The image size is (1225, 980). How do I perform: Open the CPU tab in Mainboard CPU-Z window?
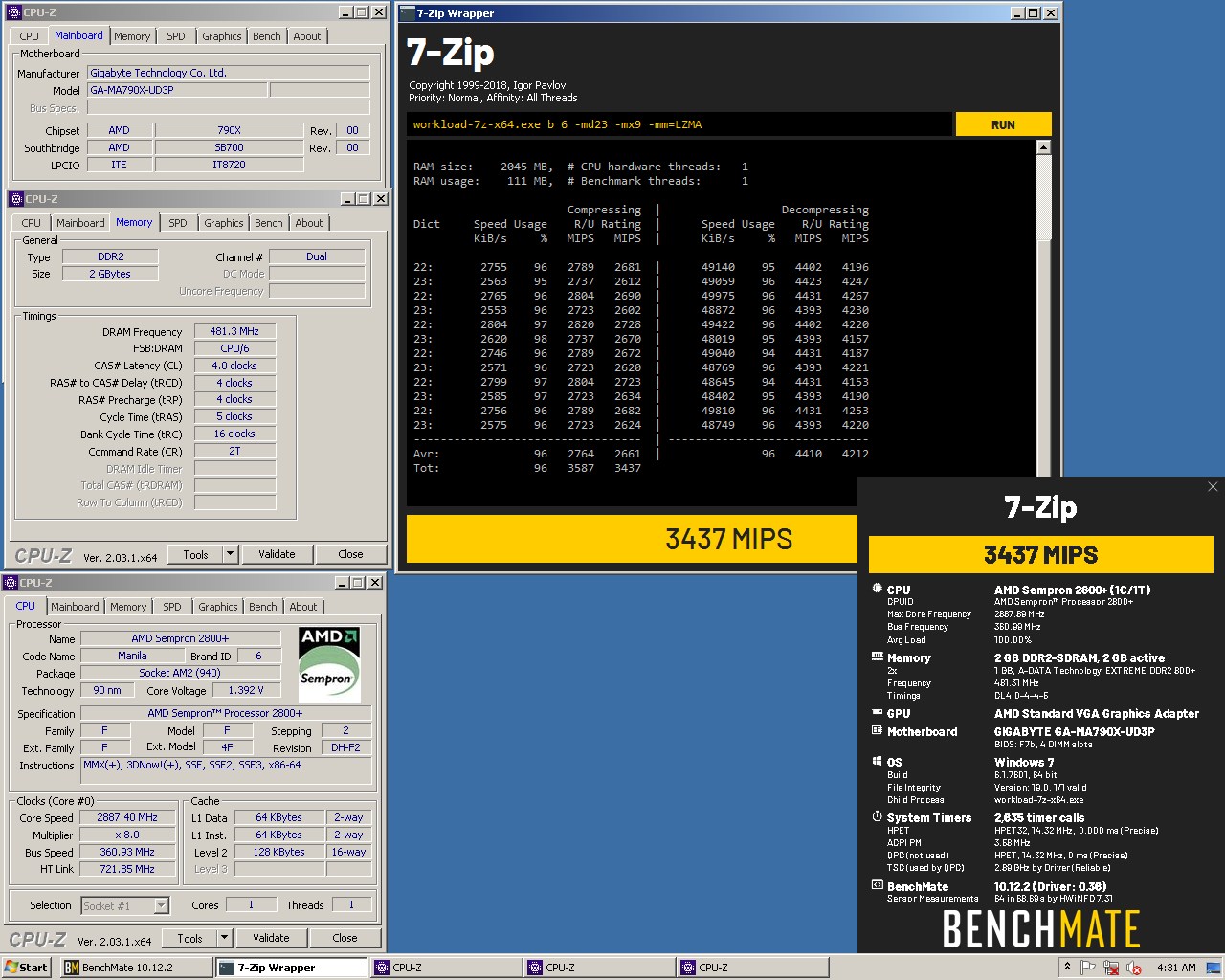click(x=30, y=36)
